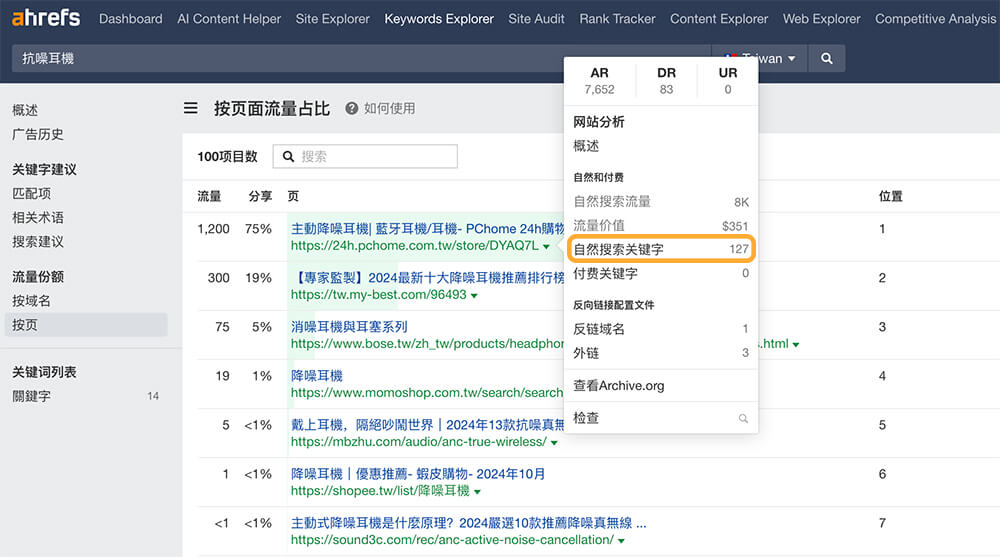
Task: Open Rank Tracker
Action: click(617, 19)
